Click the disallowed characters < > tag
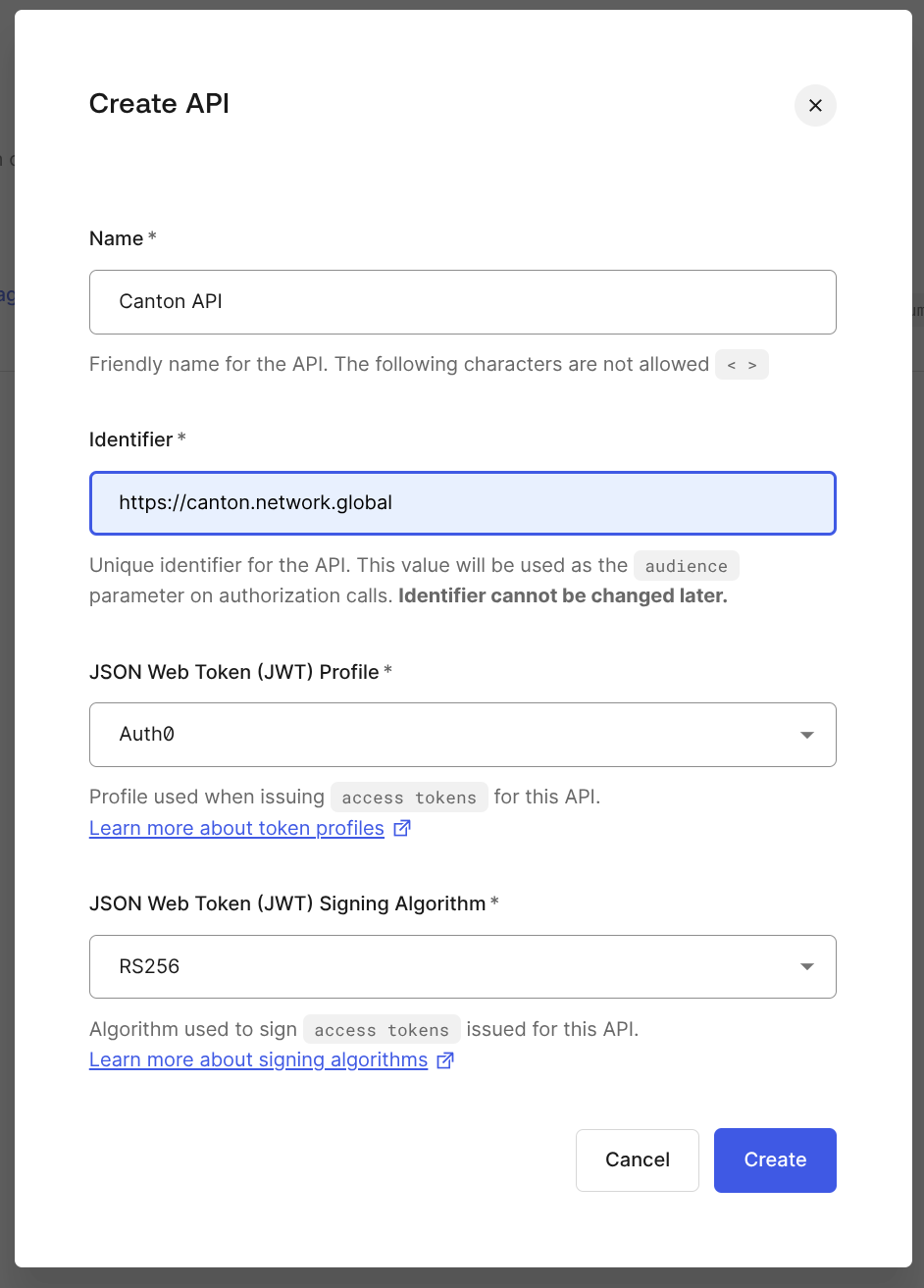 tap(742, 365)
